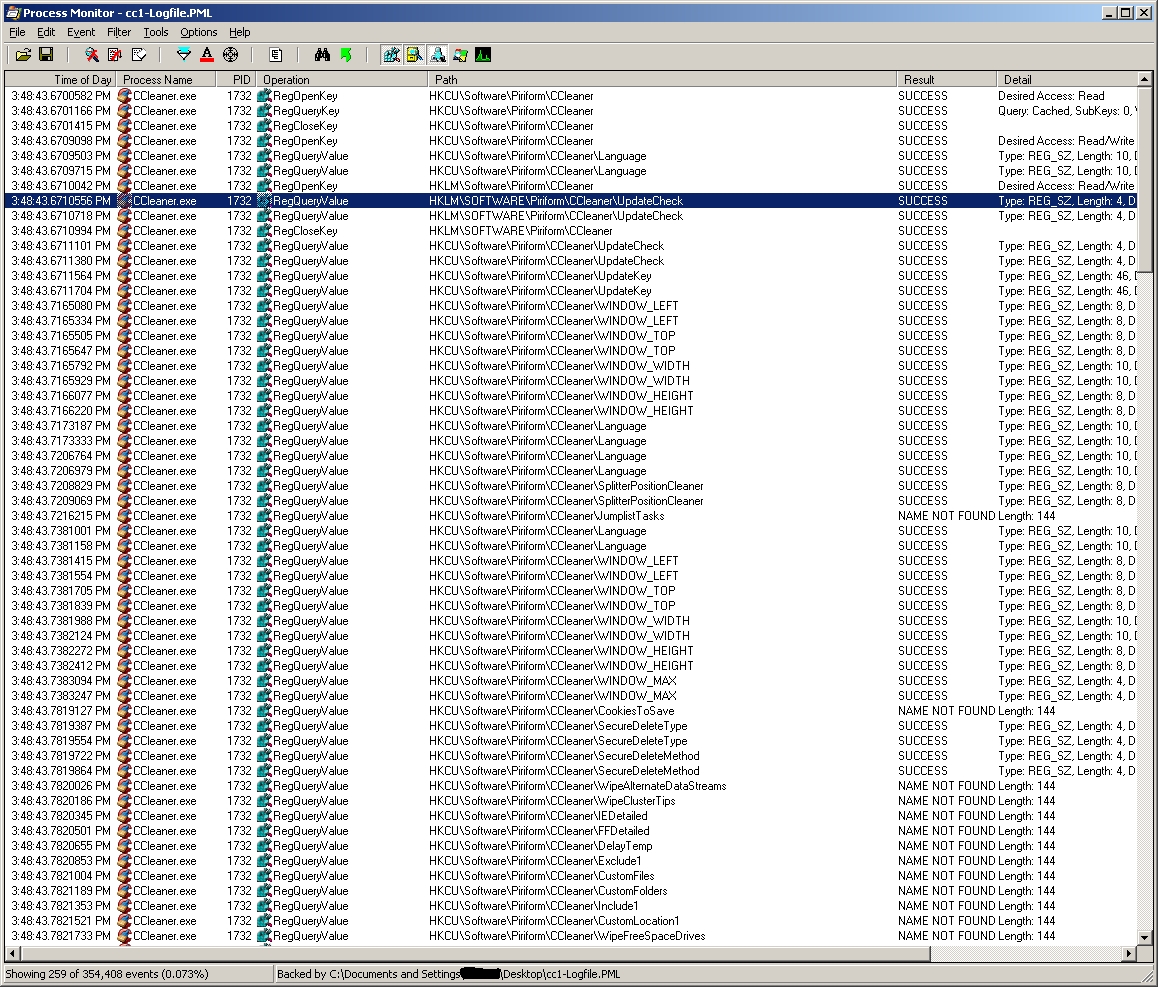Open the Process Tree icon
Screen dimensions: 1158x987
click(x=276, y=54)
